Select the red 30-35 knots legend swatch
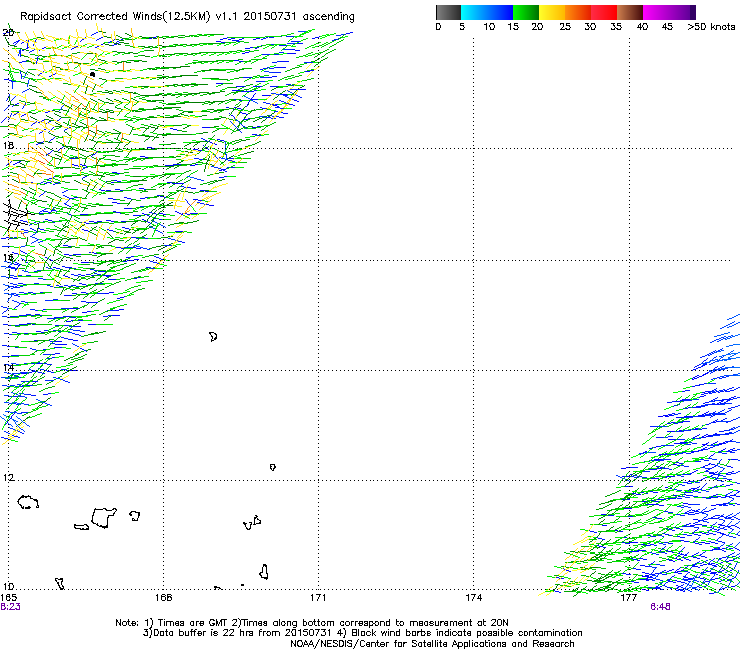 [x=604, y=12]
